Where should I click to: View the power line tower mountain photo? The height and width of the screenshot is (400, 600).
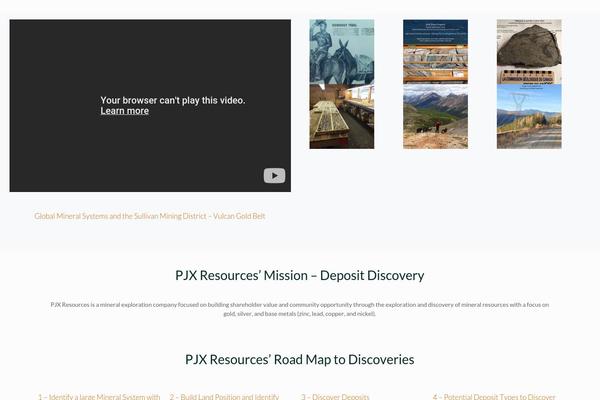pos(529,116)
